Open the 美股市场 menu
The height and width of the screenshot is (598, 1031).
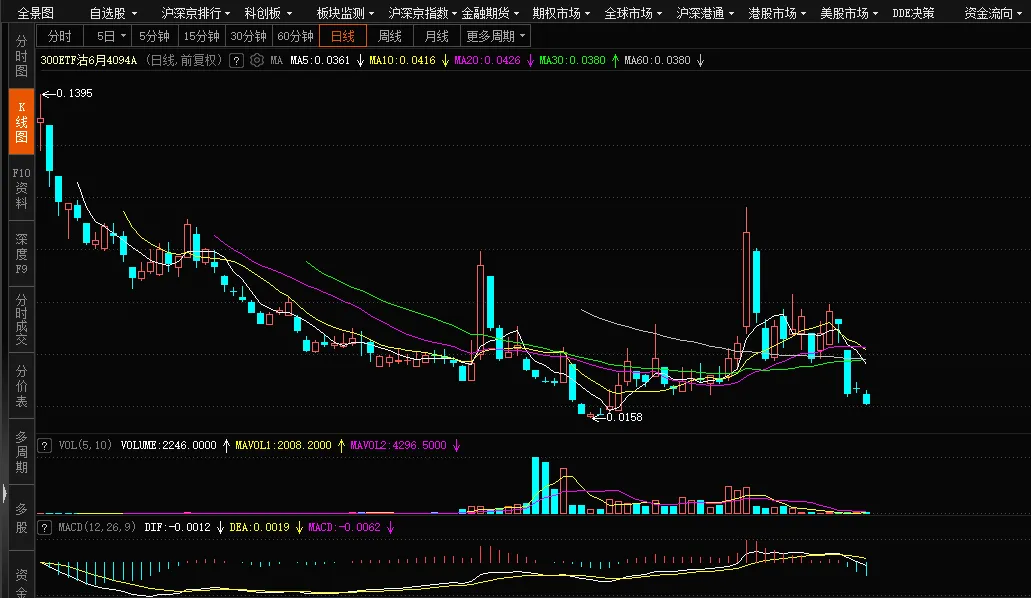pos(849,13)
